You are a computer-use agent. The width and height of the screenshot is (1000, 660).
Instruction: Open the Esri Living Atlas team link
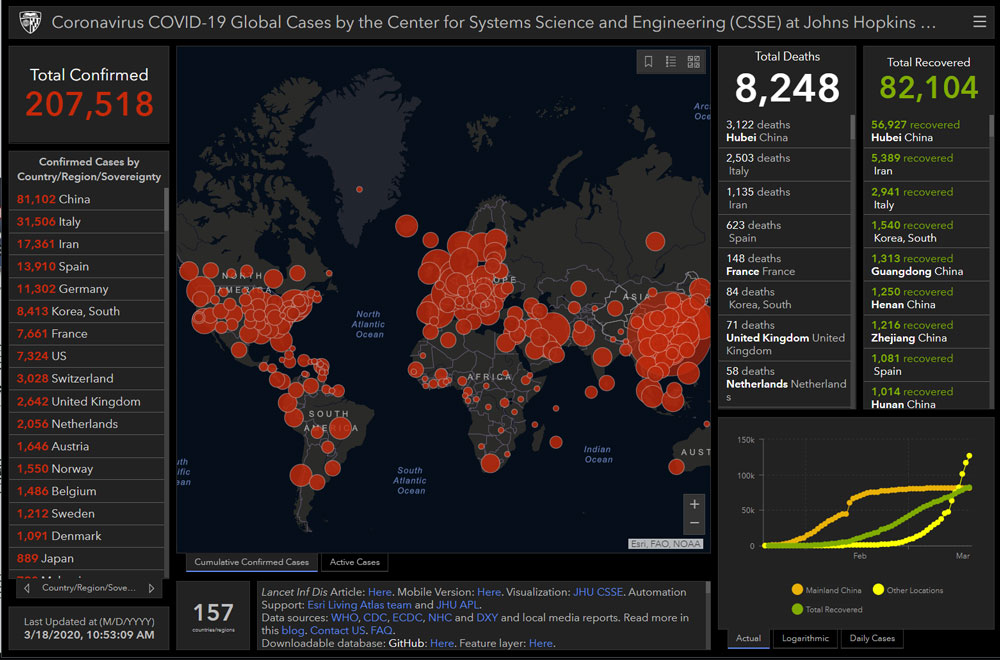pyautogui.click(x=360, y=605)
